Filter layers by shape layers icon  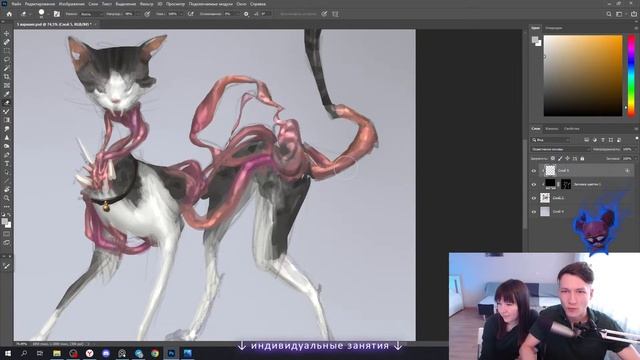click(x=611, y=140)
